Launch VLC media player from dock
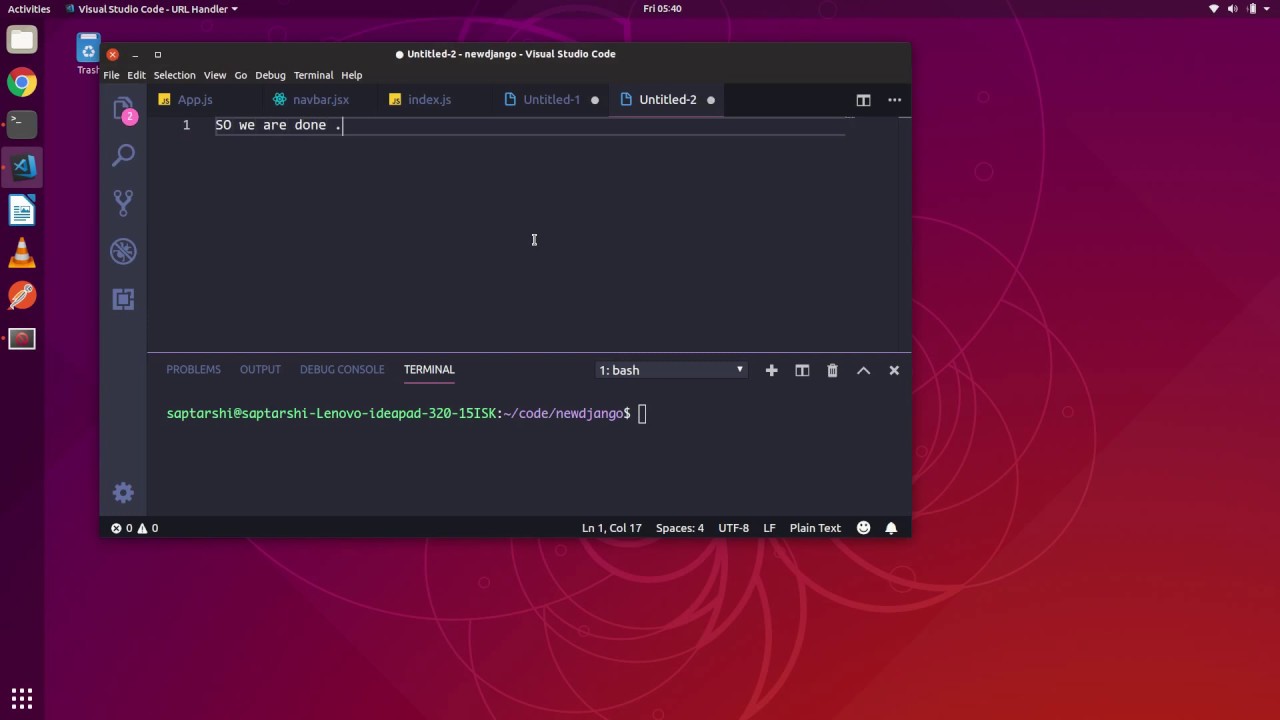Screen dimensions: 1280x720 (22, 253)
